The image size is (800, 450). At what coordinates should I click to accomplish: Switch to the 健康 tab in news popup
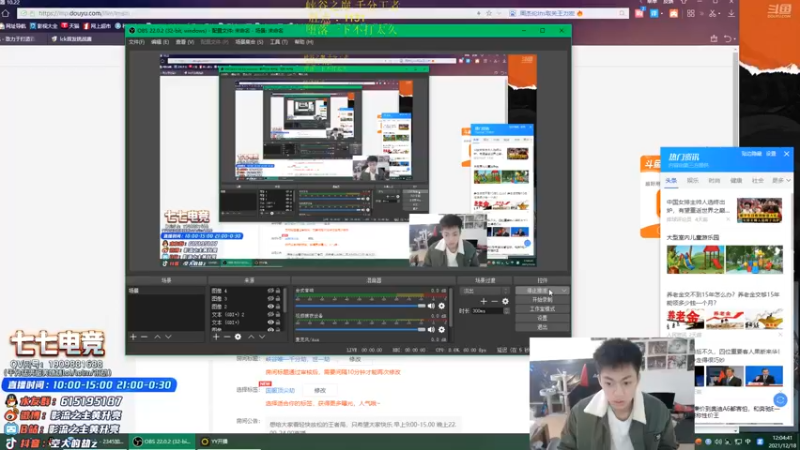pos(736,181)
